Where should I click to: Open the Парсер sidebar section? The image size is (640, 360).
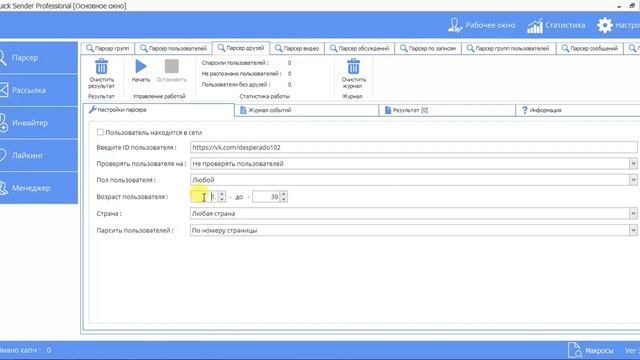click(38, 58)
